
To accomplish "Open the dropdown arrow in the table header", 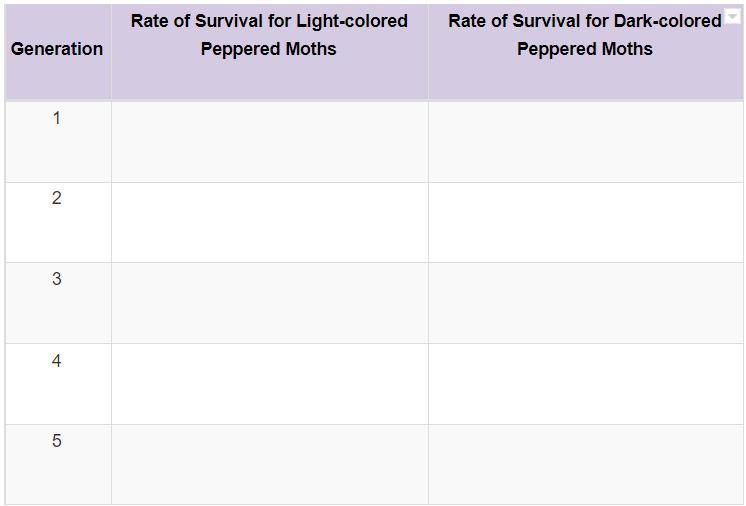I will point(733,16).
